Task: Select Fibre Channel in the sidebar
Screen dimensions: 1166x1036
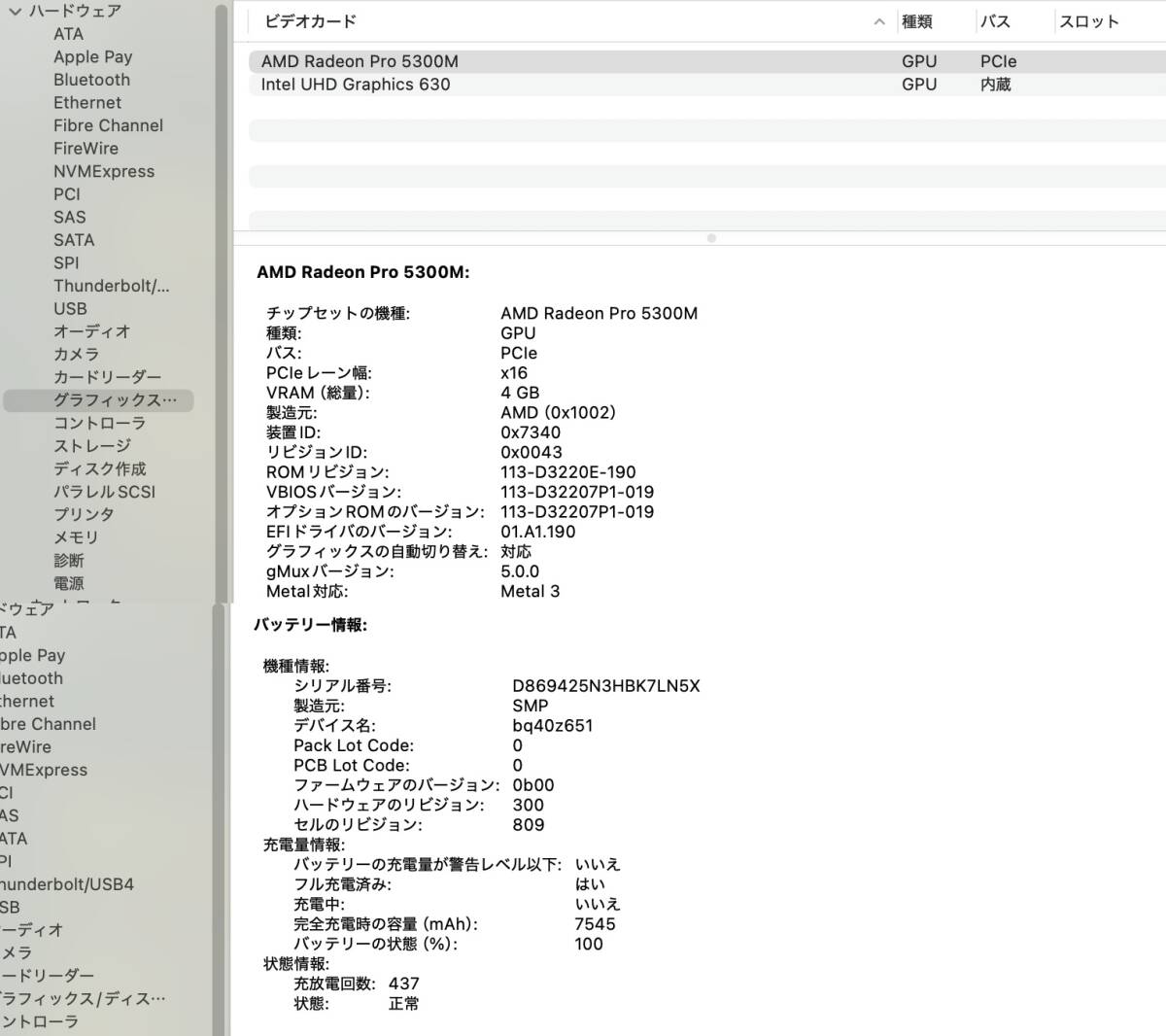Action: pyautogui.click(x=108, y=125)
